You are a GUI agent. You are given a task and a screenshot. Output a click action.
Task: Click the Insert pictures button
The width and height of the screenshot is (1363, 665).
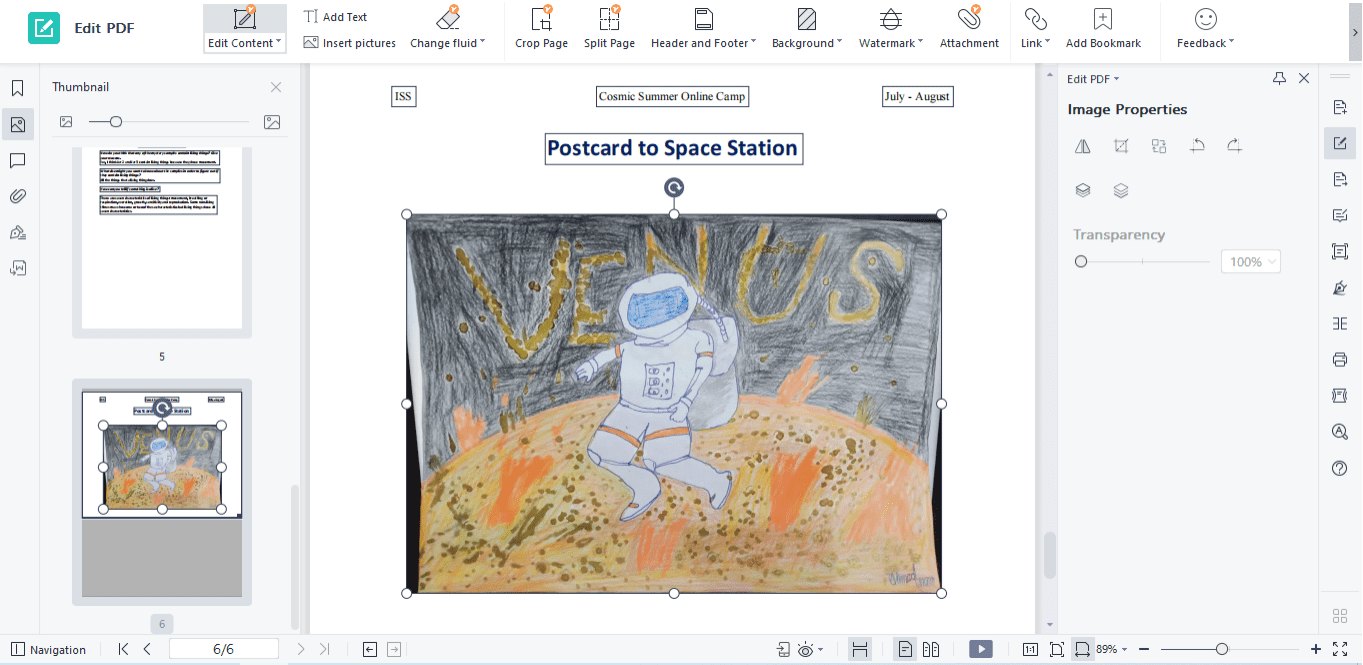click(x=349, y=43)
